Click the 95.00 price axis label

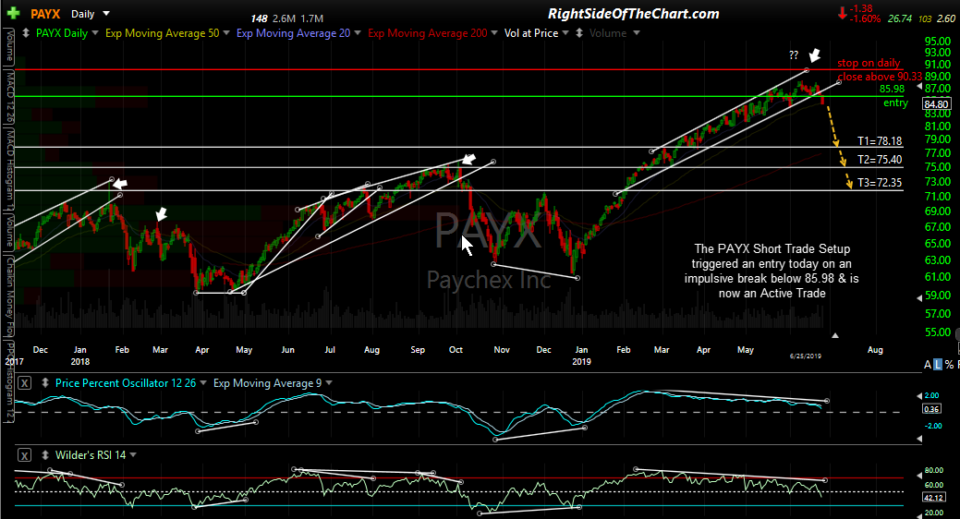(937, 42)
